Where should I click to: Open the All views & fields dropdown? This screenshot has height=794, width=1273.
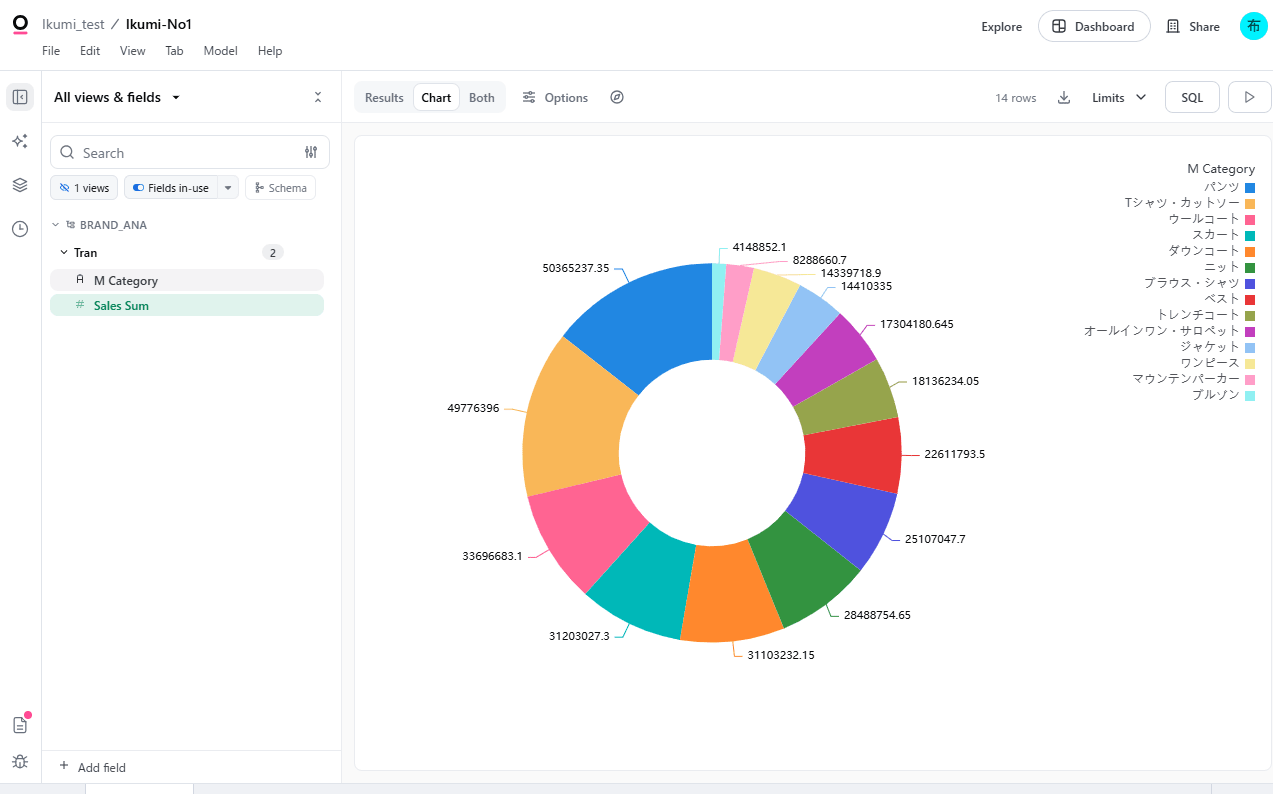(x=117, y=97)
